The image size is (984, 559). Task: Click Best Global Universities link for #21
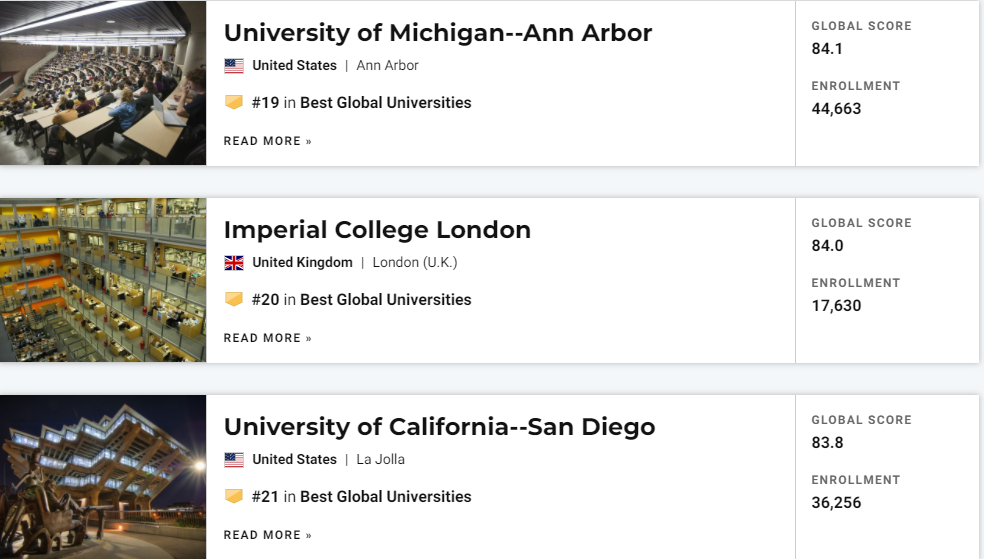pyautogui.click(x=385, y=496)
